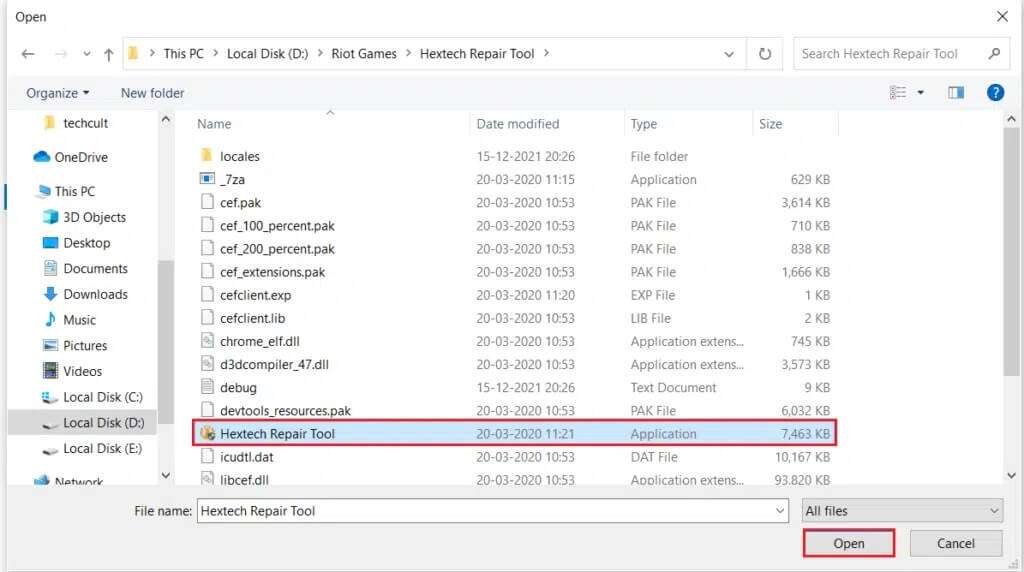The height and width of the screenshot is (572, 1024).
Task: Sort by Size column header
Action: pyautogui.click(x=770, y=124)
